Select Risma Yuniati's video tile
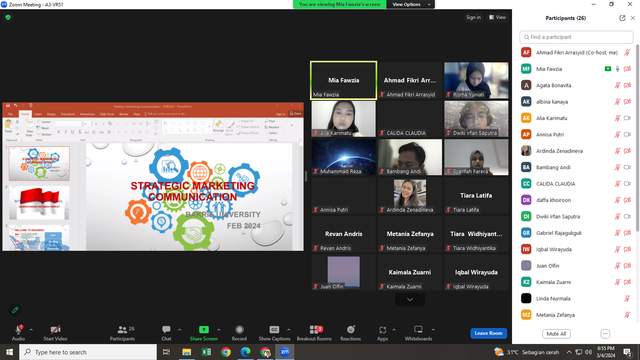Screen dimensions: 640x360 (476, 80)
